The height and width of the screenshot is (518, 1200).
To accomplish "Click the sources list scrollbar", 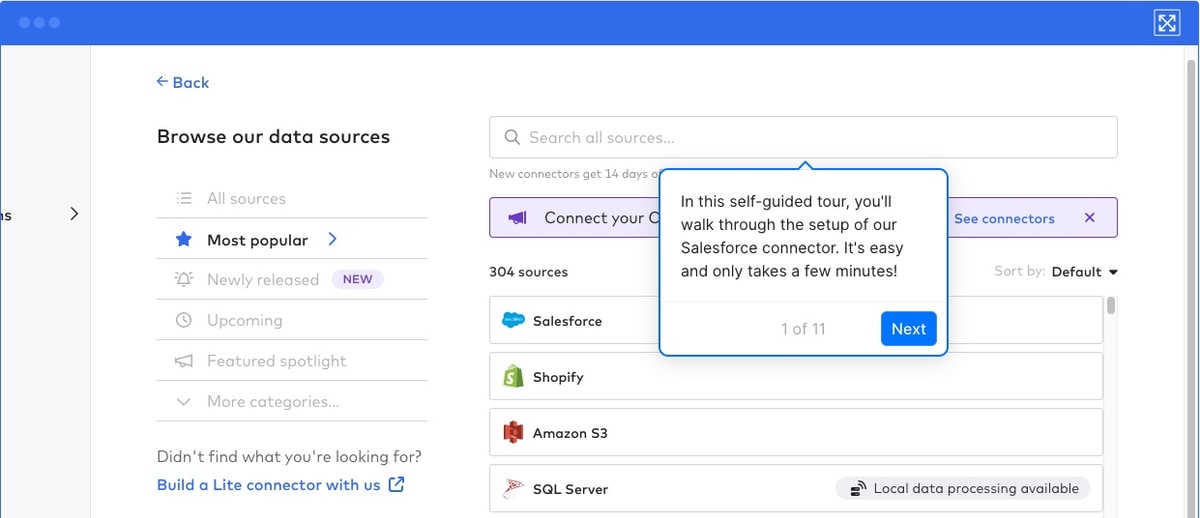I will click(x=1111, y=306).
